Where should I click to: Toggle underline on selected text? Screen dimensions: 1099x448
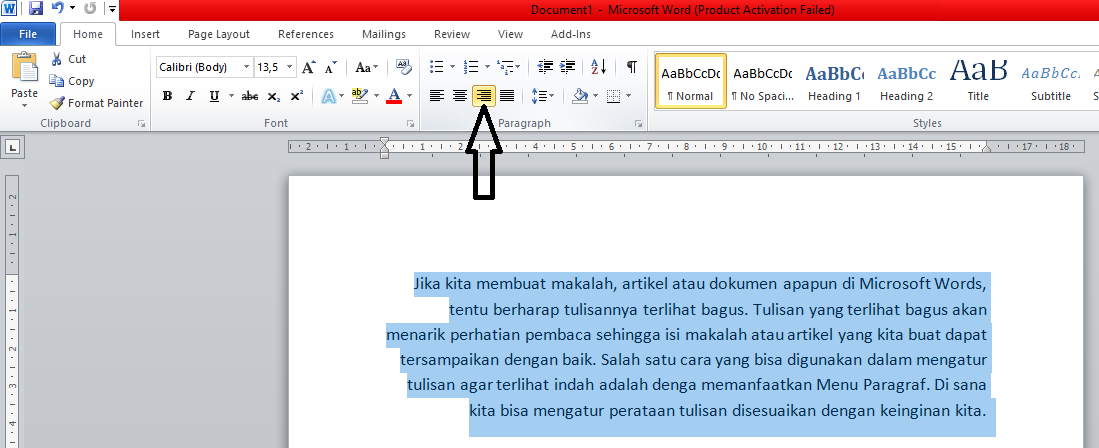214,96
